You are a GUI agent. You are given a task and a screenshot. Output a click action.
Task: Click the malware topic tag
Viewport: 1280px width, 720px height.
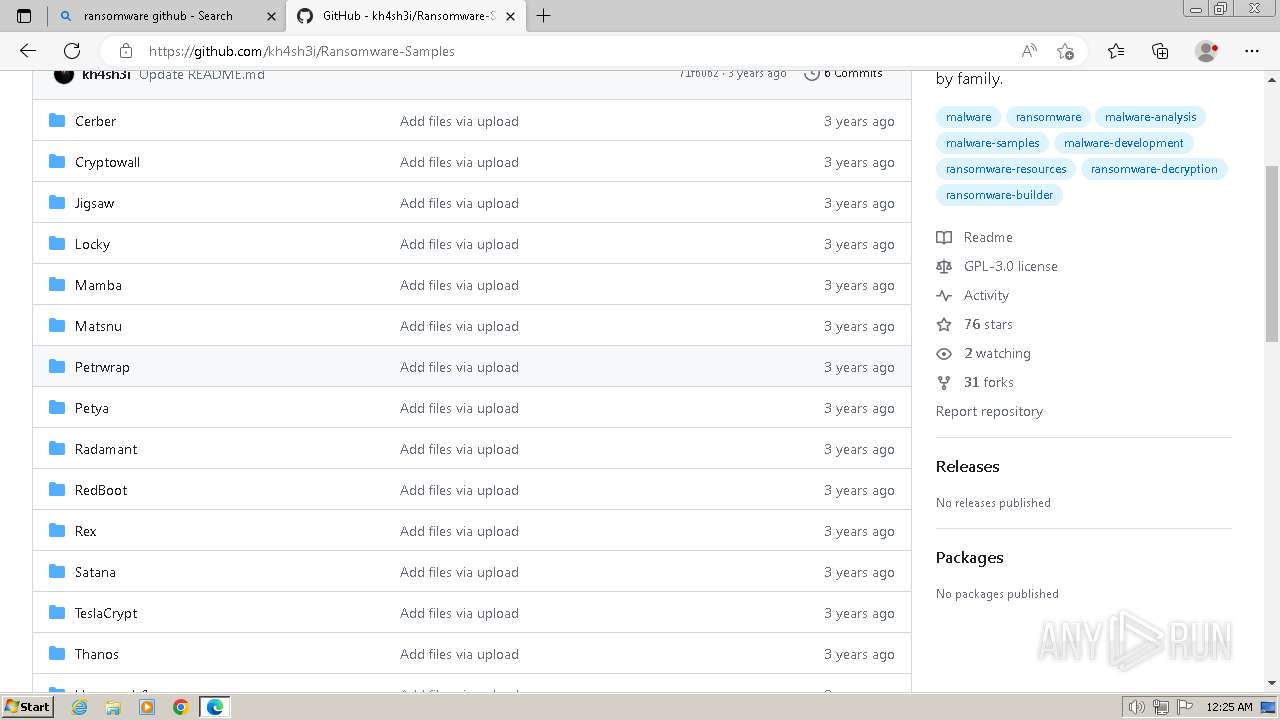[x=968, y=117]
